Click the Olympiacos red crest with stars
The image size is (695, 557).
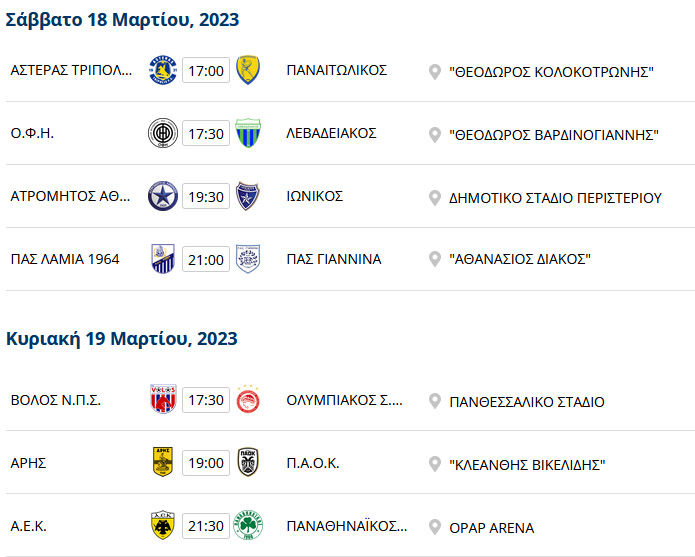tap(248, 399)
